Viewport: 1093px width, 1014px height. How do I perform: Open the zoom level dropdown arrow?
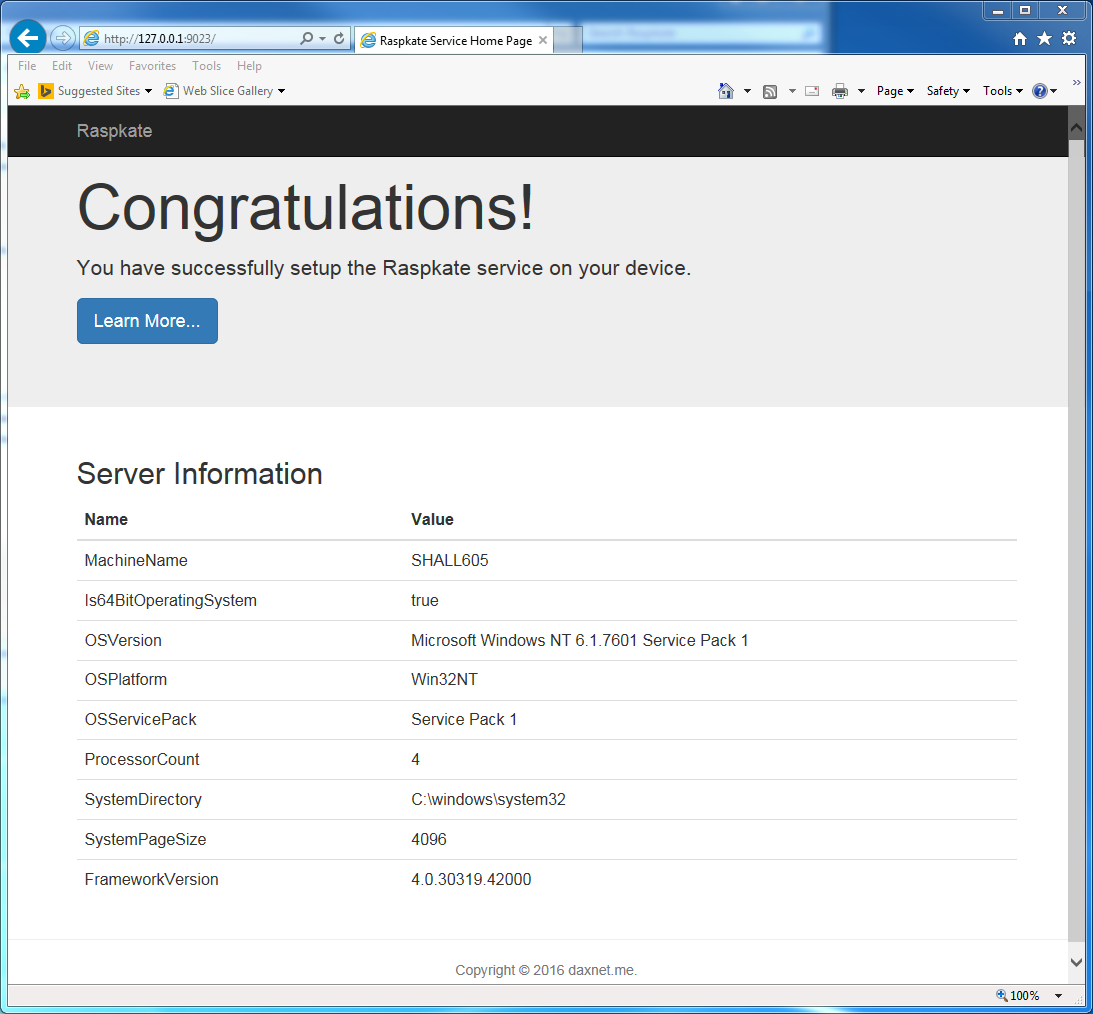tap(1058, 996)
